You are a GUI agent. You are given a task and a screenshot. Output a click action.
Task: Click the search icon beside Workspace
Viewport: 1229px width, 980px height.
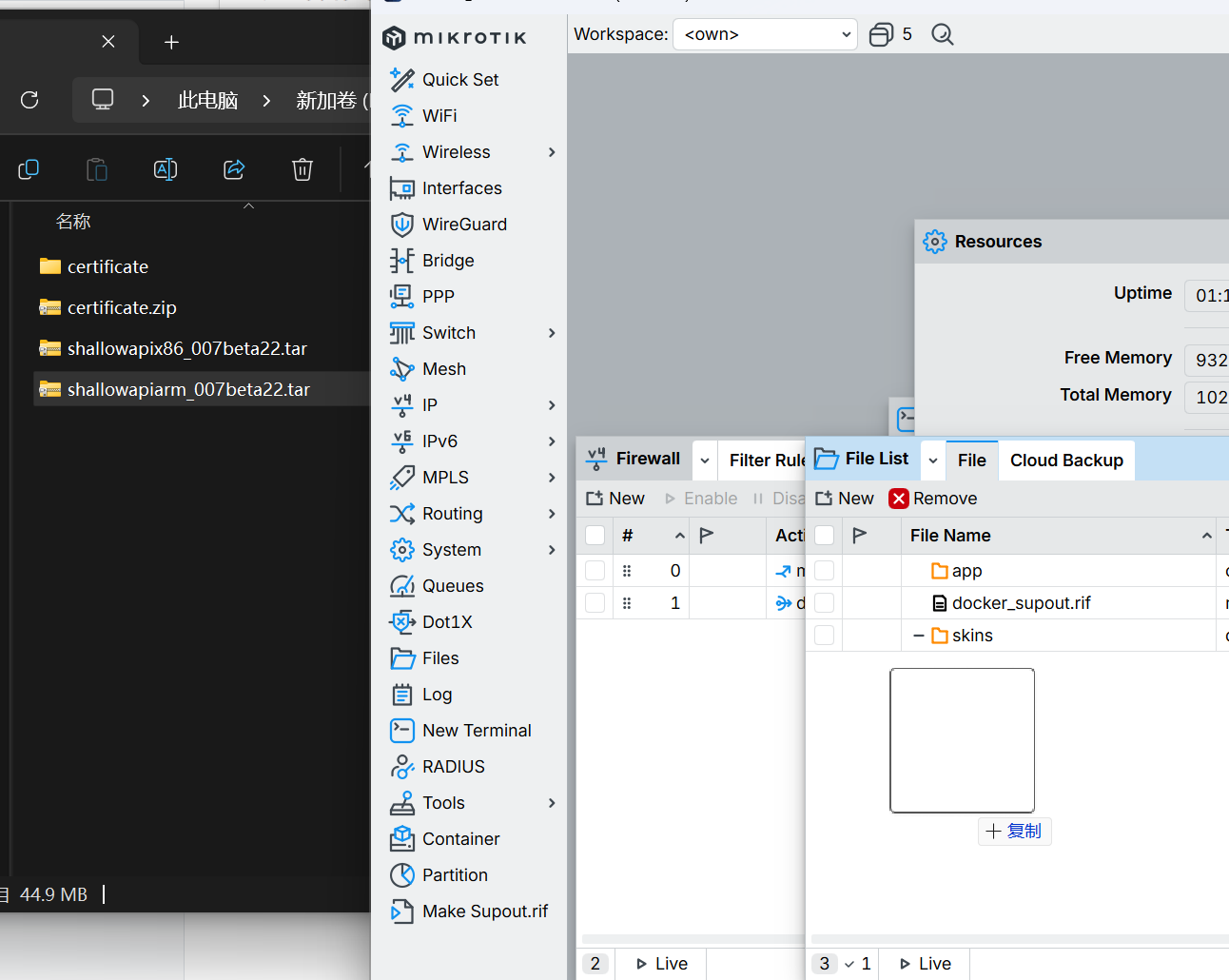click(942, 35)
